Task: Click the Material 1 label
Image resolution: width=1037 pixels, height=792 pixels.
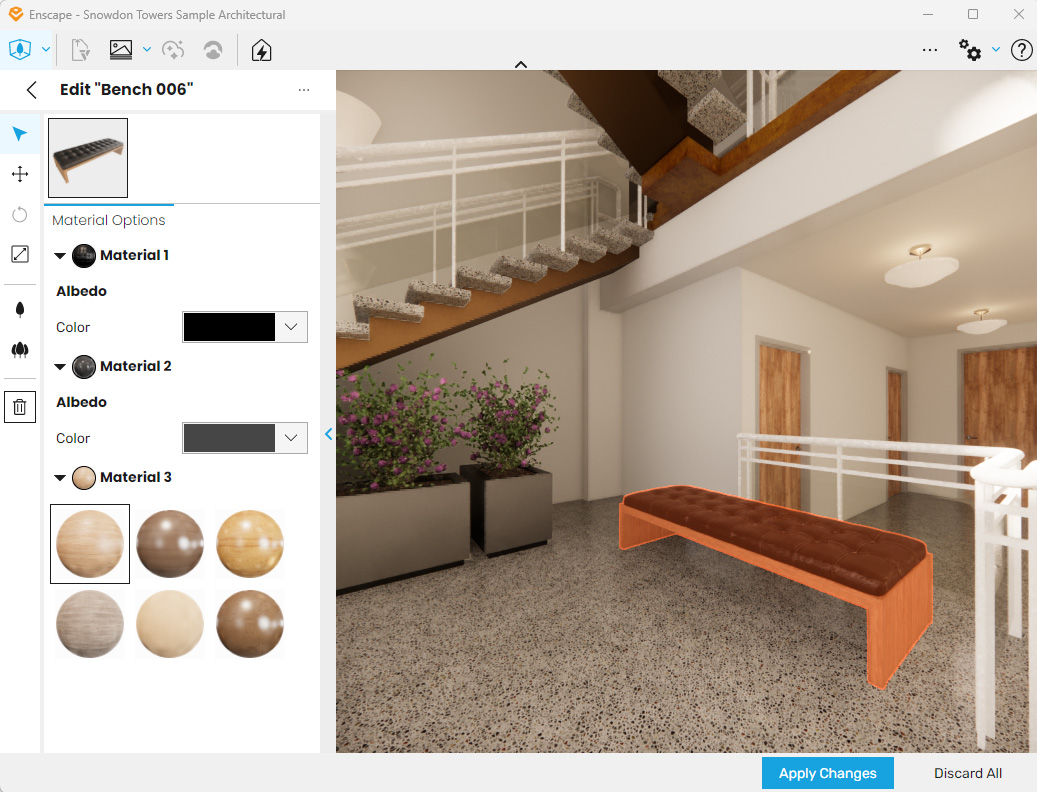Action: 134,255
